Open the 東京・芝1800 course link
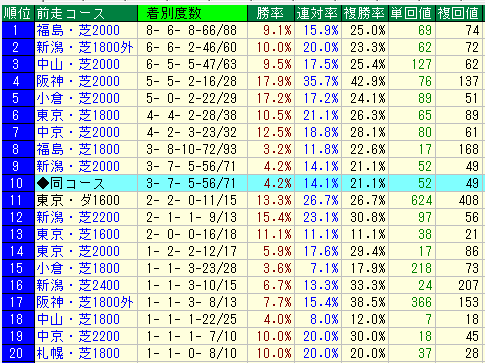485x363 pixels. click(x=78, y=116)
